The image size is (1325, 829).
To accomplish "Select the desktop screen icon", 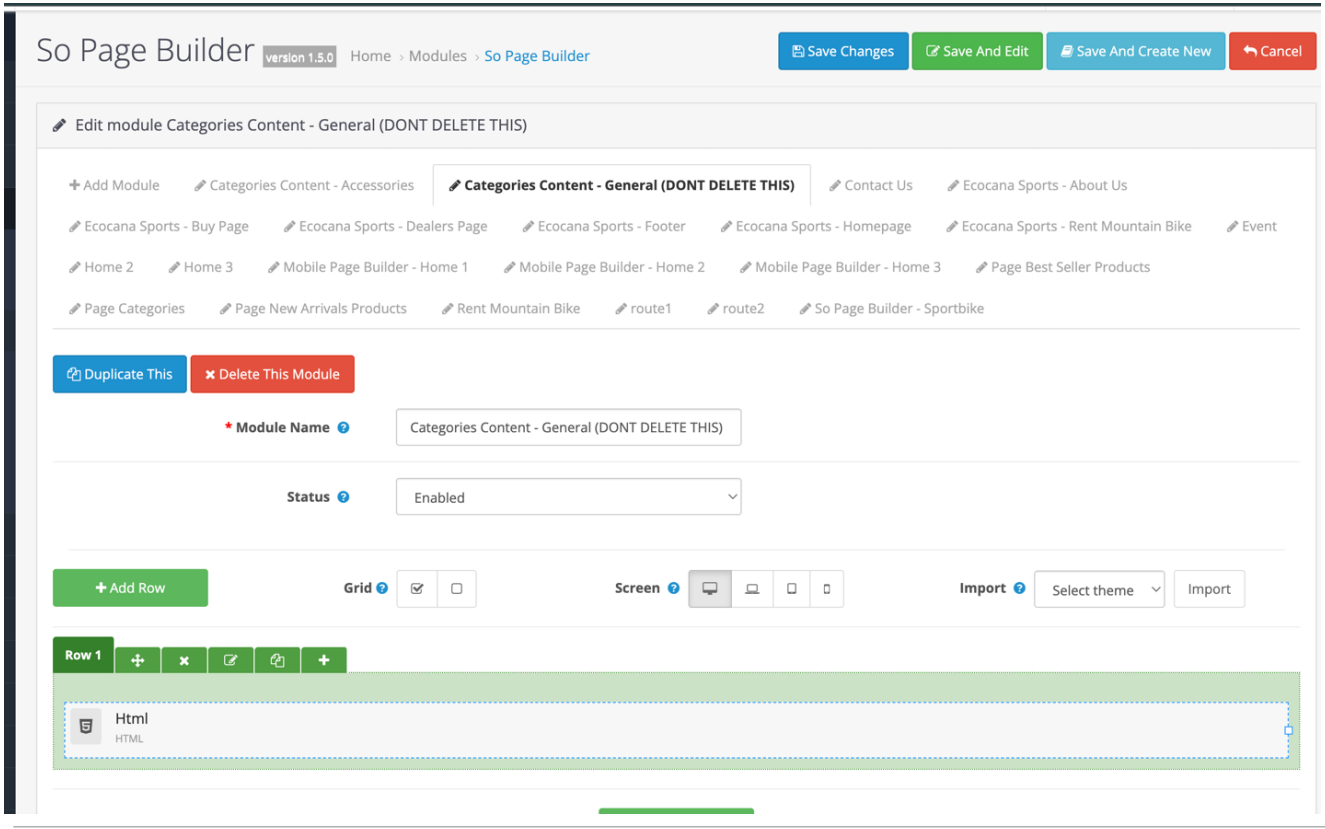I will (x=710, y=589).
